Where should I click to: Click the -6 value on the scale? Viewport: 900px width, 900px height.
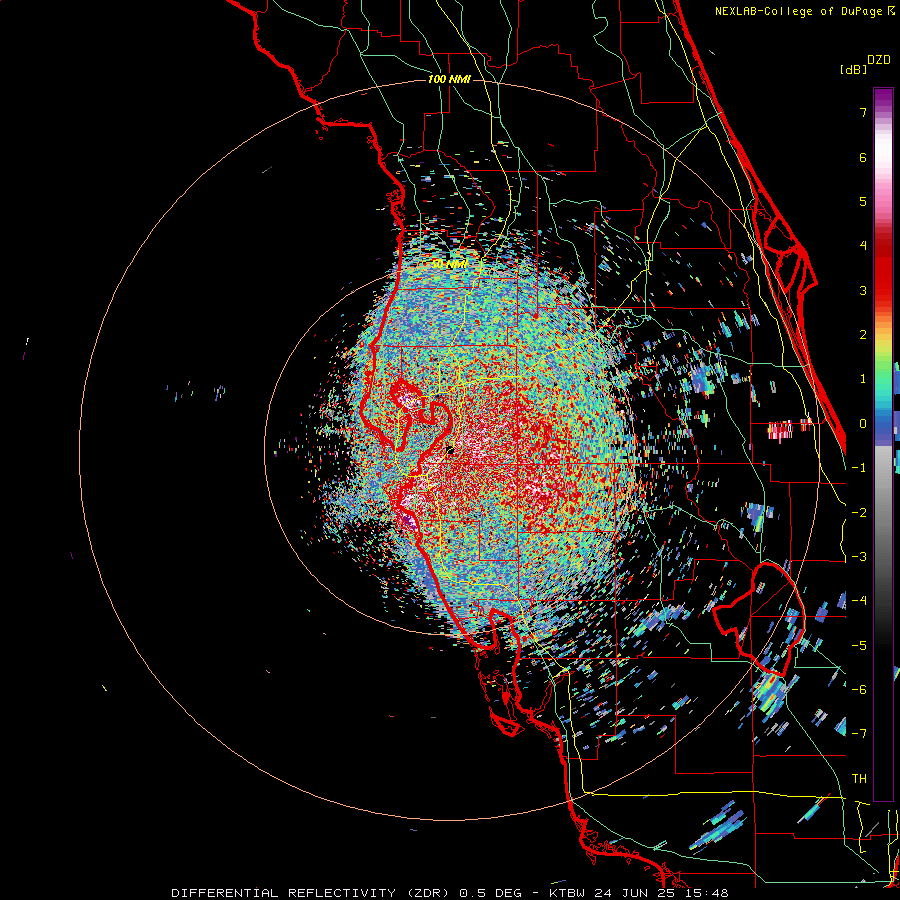click(859, 690)
